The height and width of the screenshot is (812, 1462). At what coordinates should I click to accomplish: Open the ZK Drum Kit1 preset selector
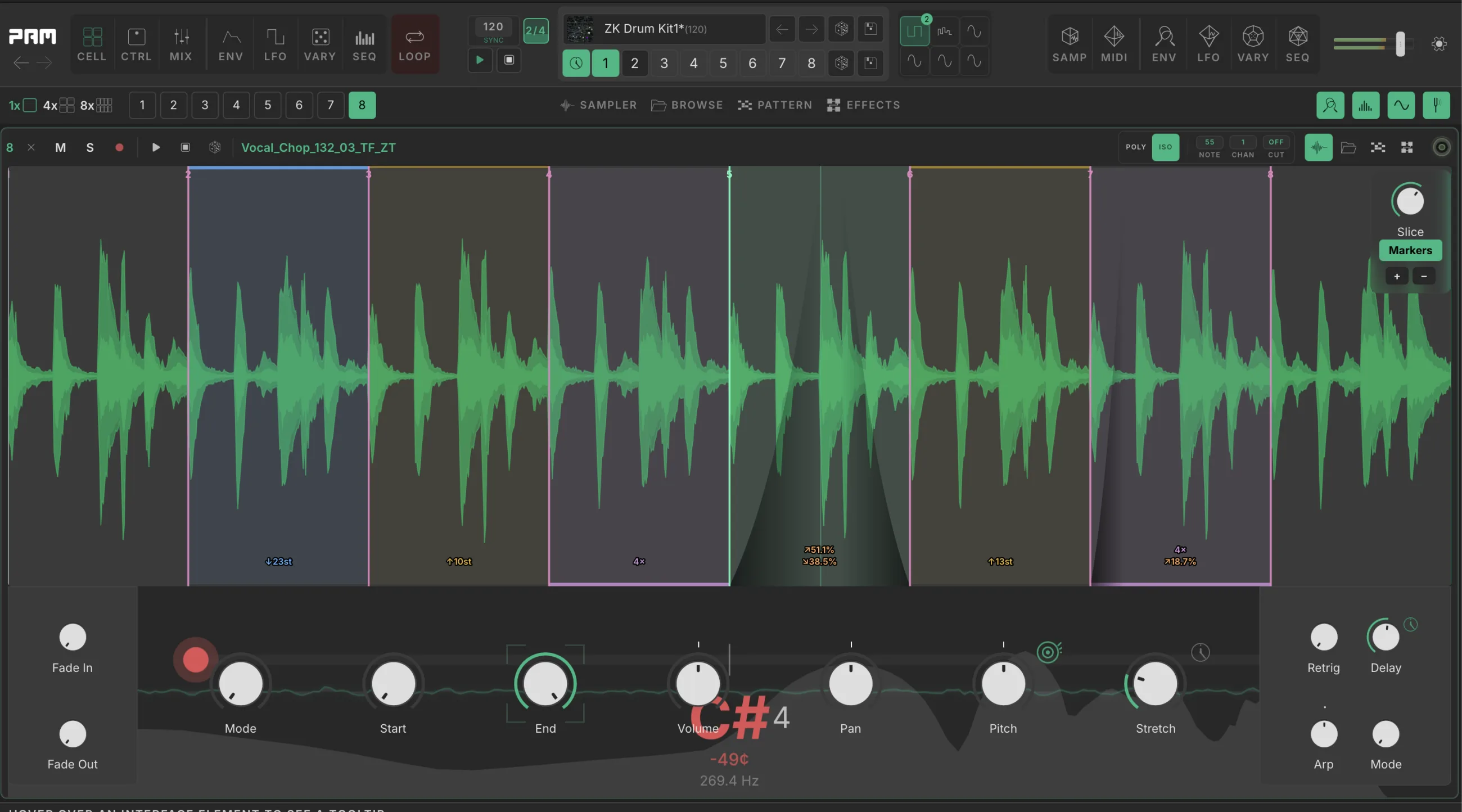click(664, 29)
